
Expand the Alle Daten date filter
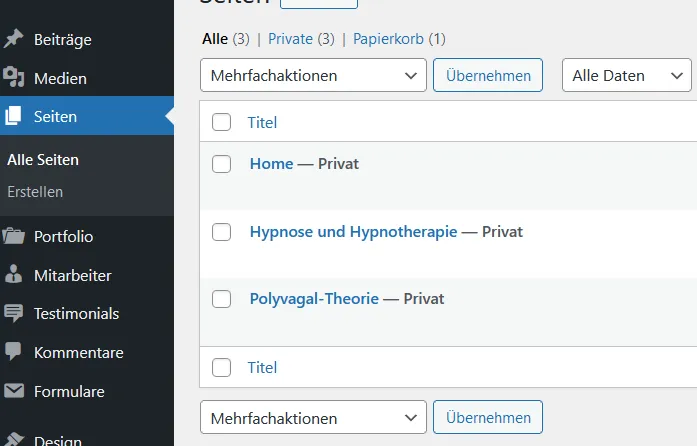click(627, 75)
